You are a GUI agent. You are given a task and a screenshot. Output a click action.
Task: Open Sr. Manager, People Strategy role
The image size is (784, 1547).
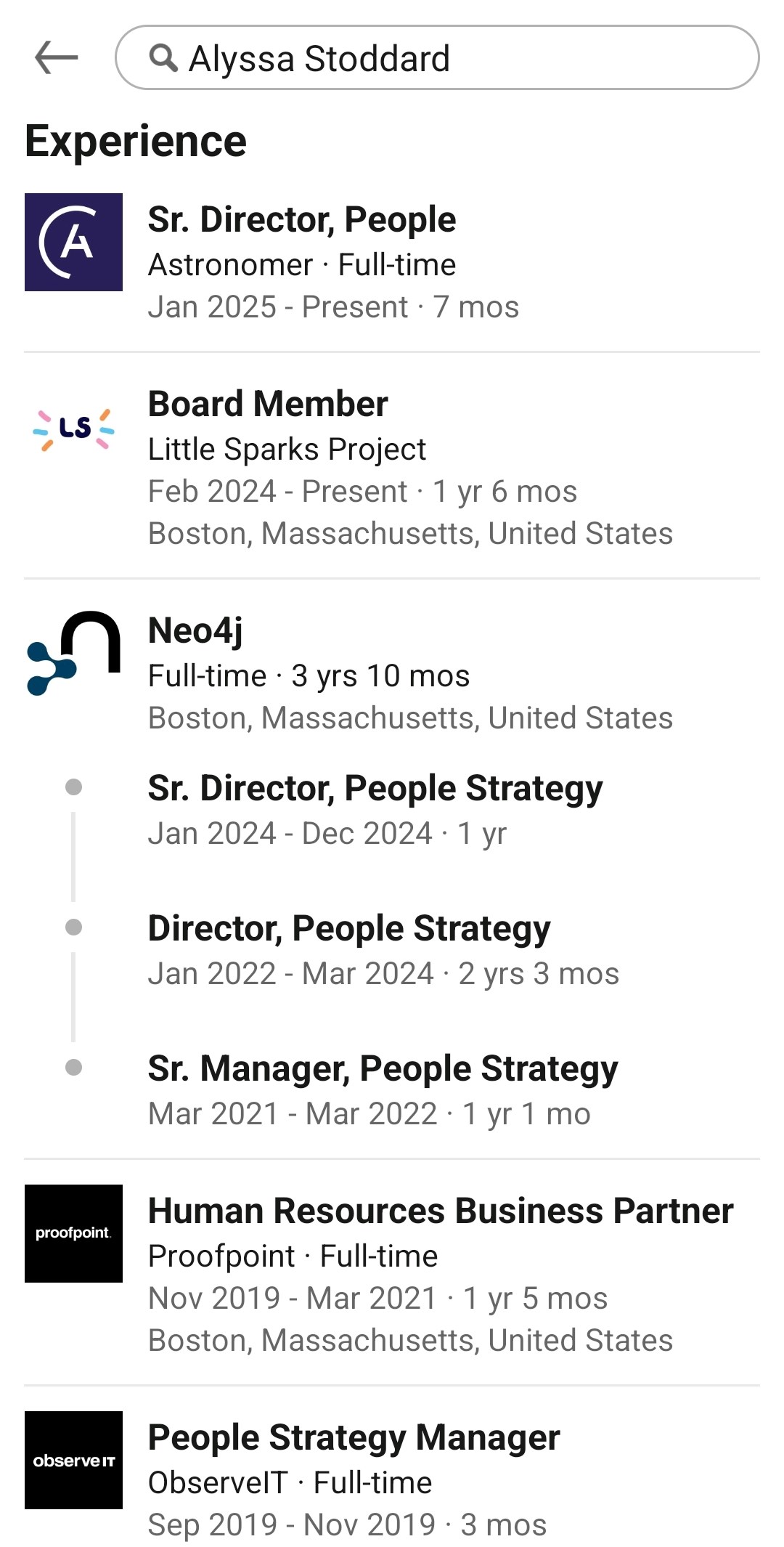pyautogui.click(x=383, y=1068)
